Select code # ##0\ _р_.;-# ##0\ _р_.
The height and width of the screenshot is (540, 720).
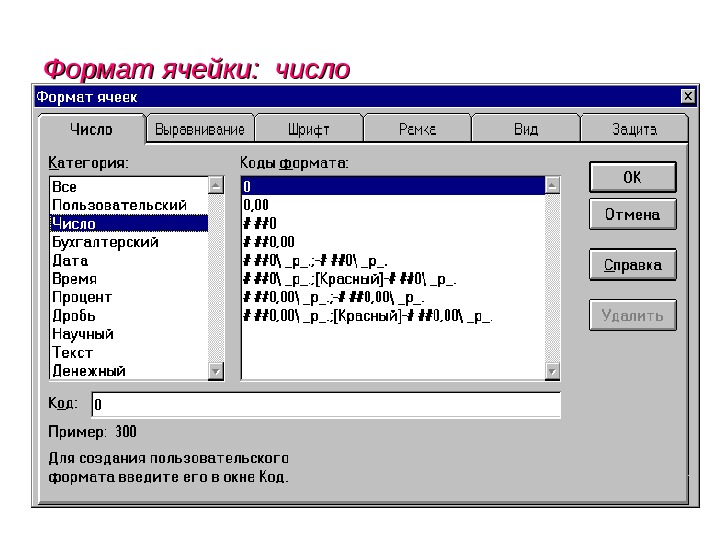pyautogui.click(x=393, y=260)
